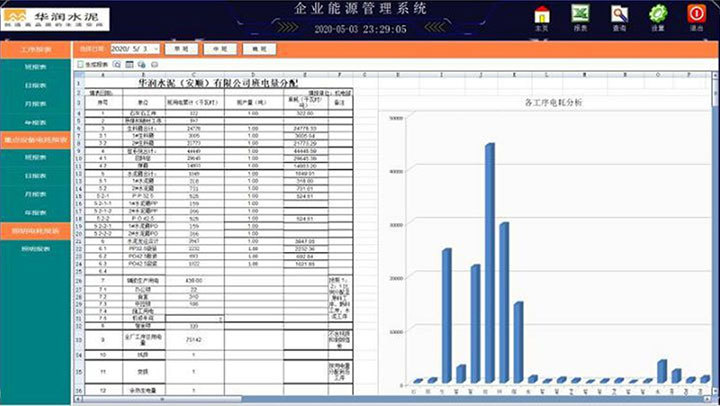
Task: Open the last sidebar report item
Action: coord(35,249)
